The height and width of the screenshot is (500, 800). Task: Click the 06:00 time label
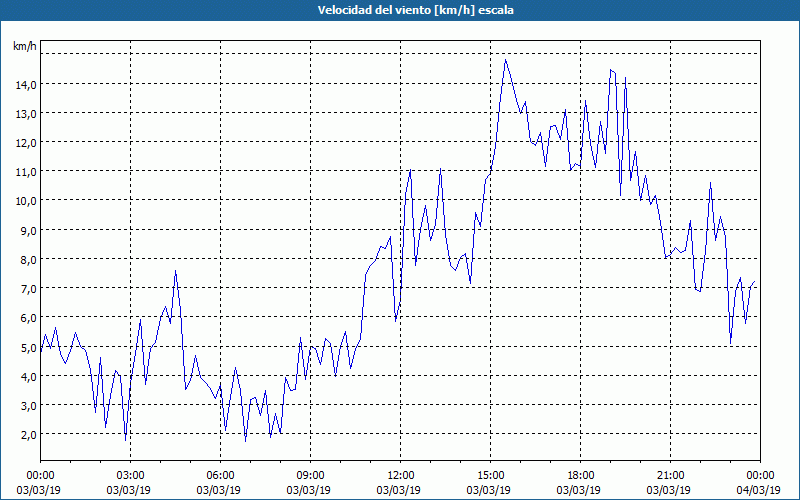coord(220,476)
